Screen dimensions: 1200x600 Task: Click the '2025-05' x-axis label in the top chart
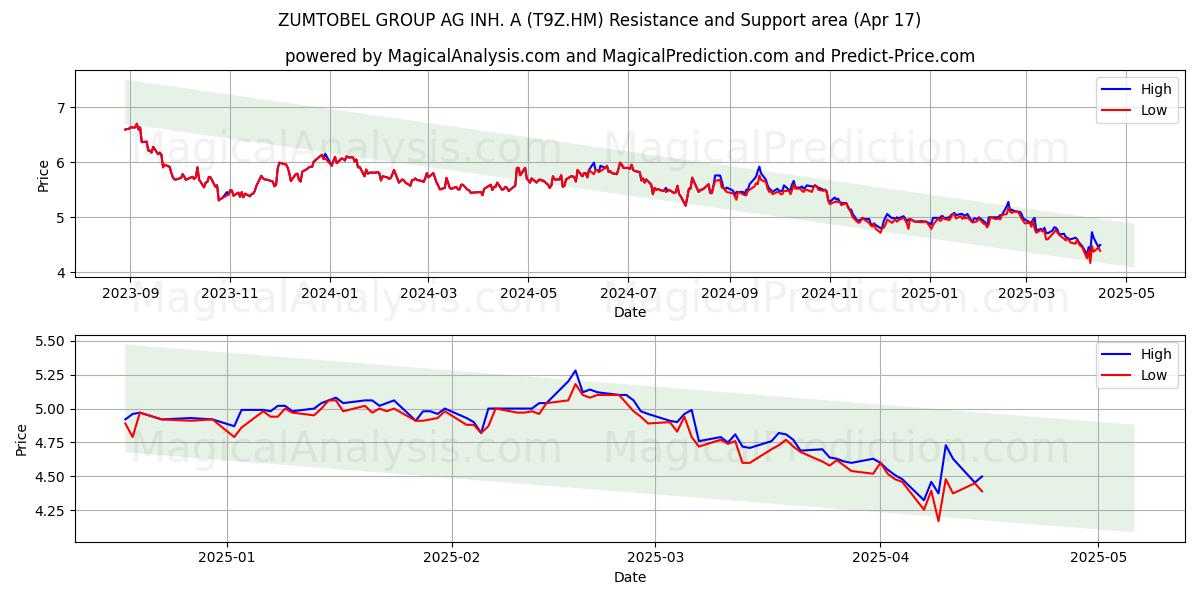point(1126,295)
